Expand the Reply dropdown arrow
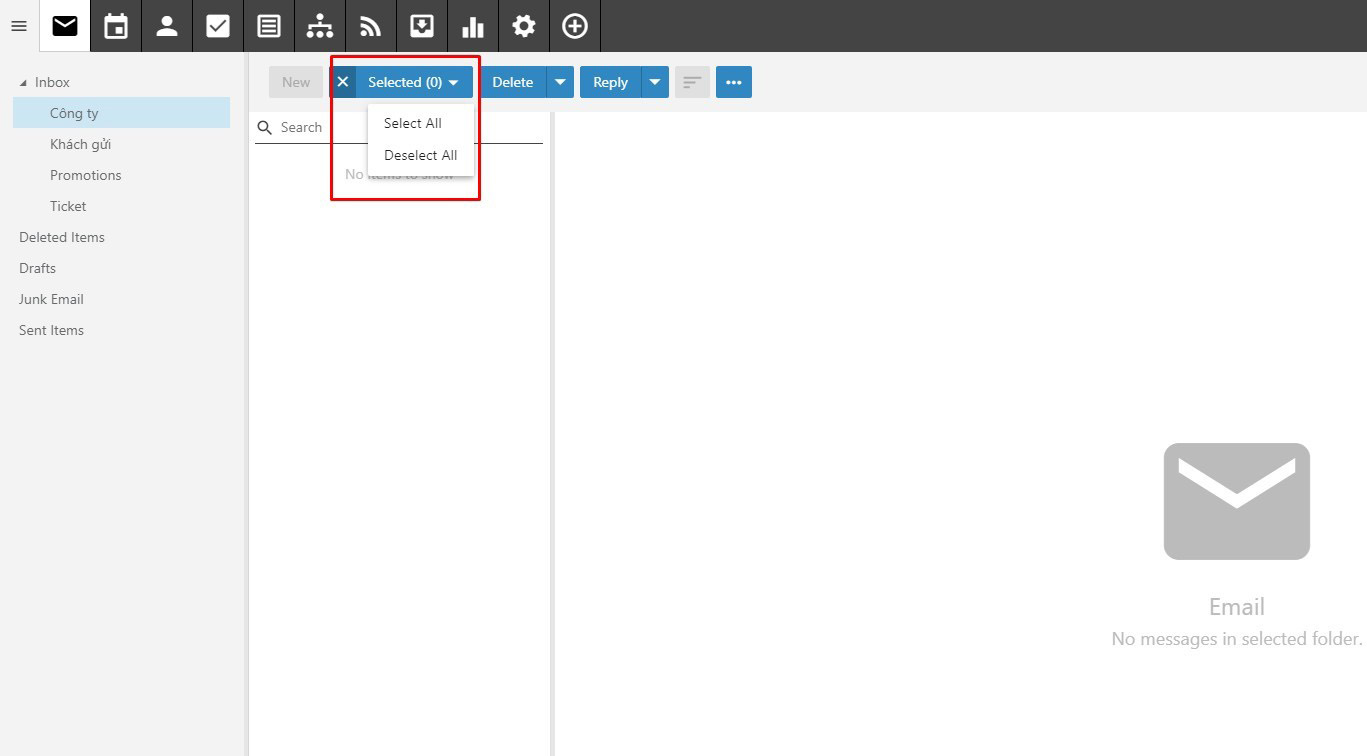1367x756 pixels. (655, 82)
